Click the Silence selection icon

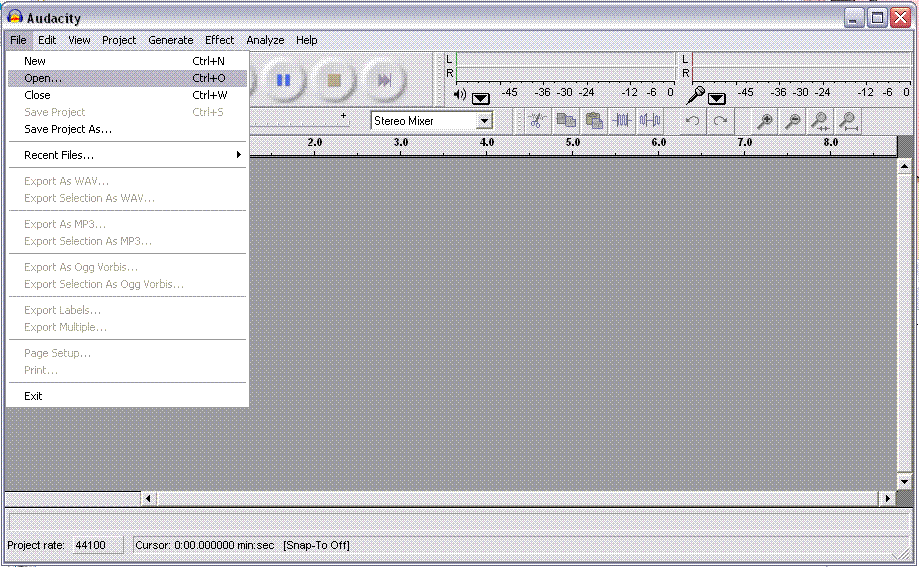pos(650,121)
